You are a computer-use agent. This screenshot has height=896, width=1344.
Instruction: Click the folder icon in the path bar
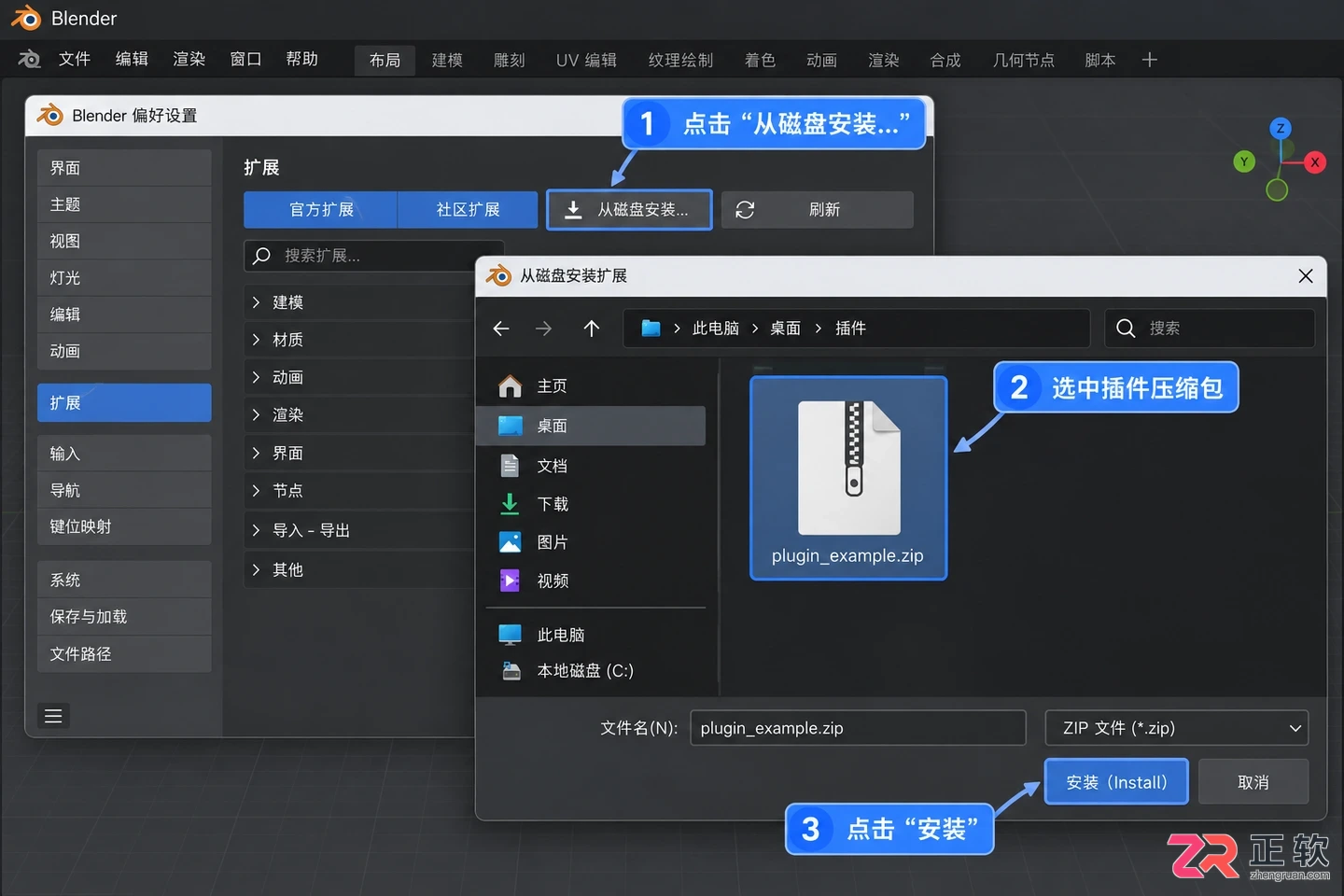click(x=651, y=329)
